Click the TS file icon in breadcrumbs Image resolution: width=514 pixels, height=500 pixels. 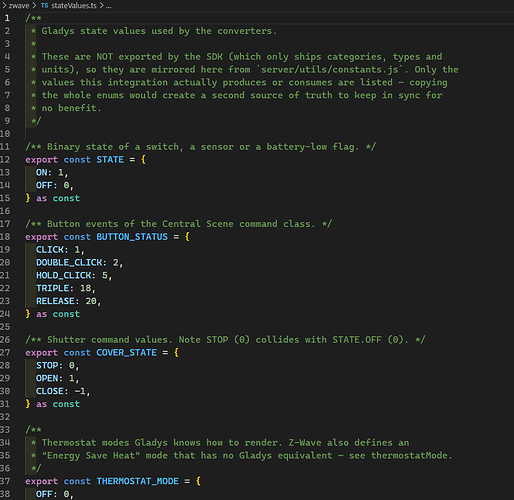pyautogui.click(x=44, y=6)
